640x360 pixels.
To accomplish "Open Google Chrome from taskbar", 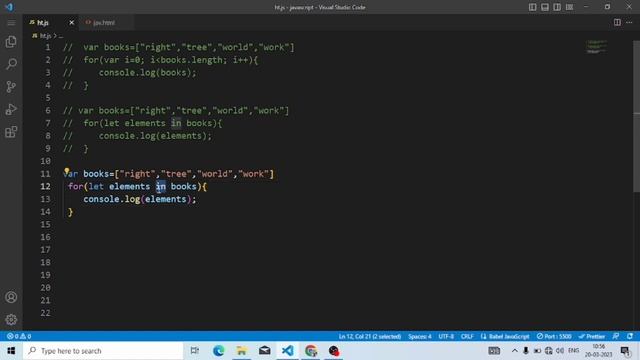I will (311, 351).
